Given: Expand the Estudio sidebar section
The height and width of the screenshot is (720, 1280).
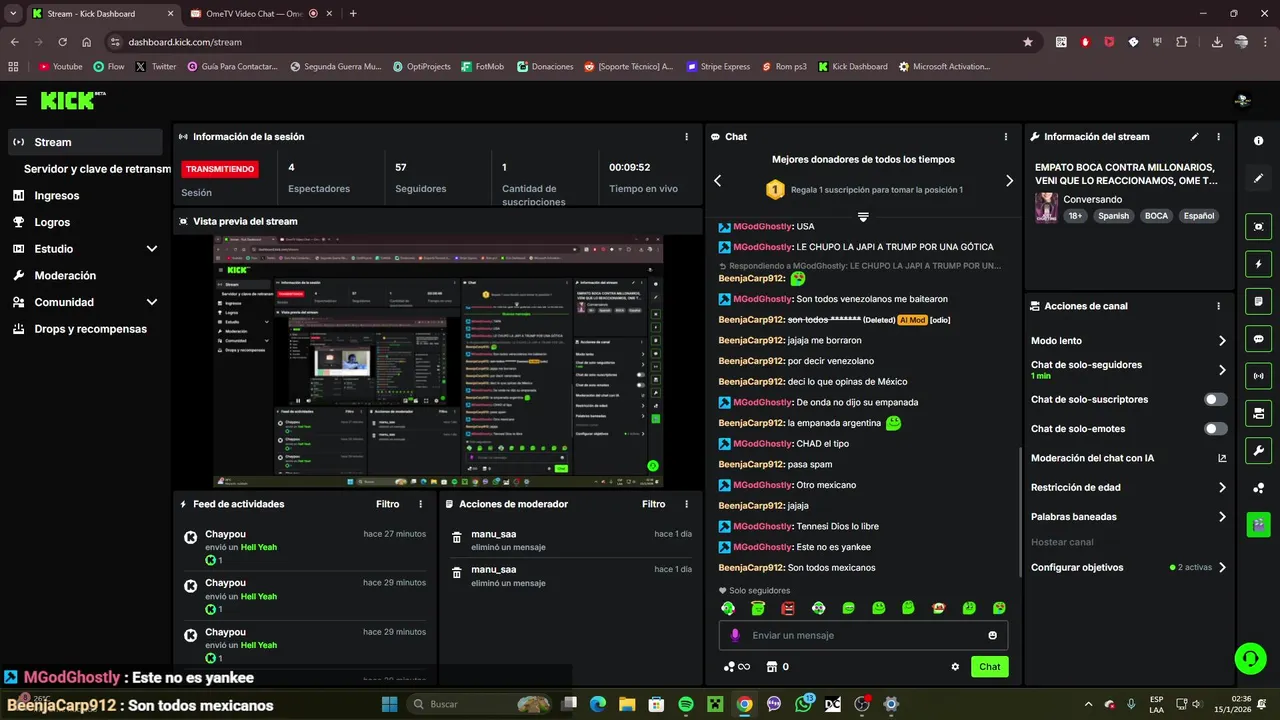Looking at the screenshot, I should point(85,249).
